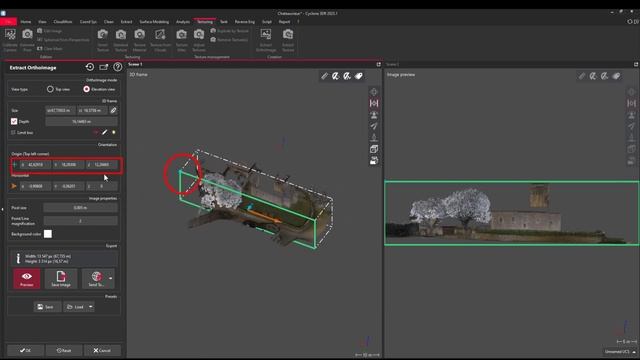640x360 pixels.
Task: Click the red Preview button
Action: (x=27, y=278)
